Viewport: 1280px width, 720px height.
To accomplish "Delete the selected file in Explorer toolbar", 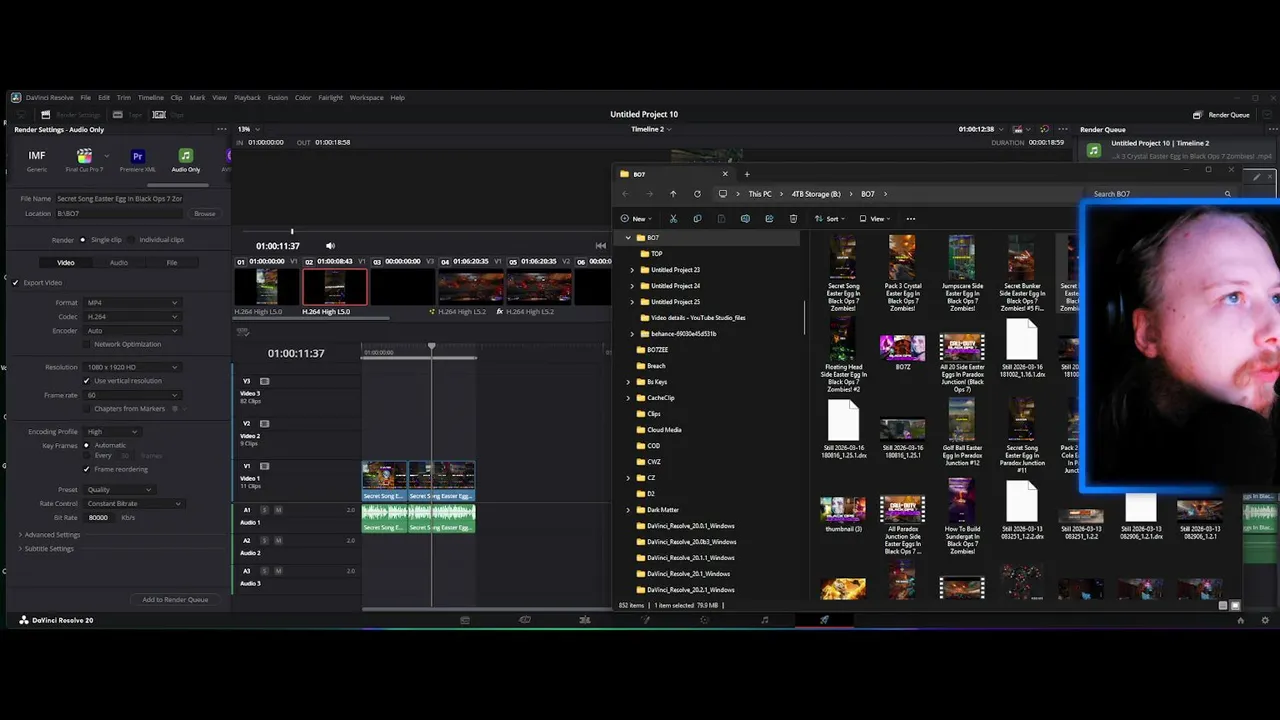I will tap(793, 219).
